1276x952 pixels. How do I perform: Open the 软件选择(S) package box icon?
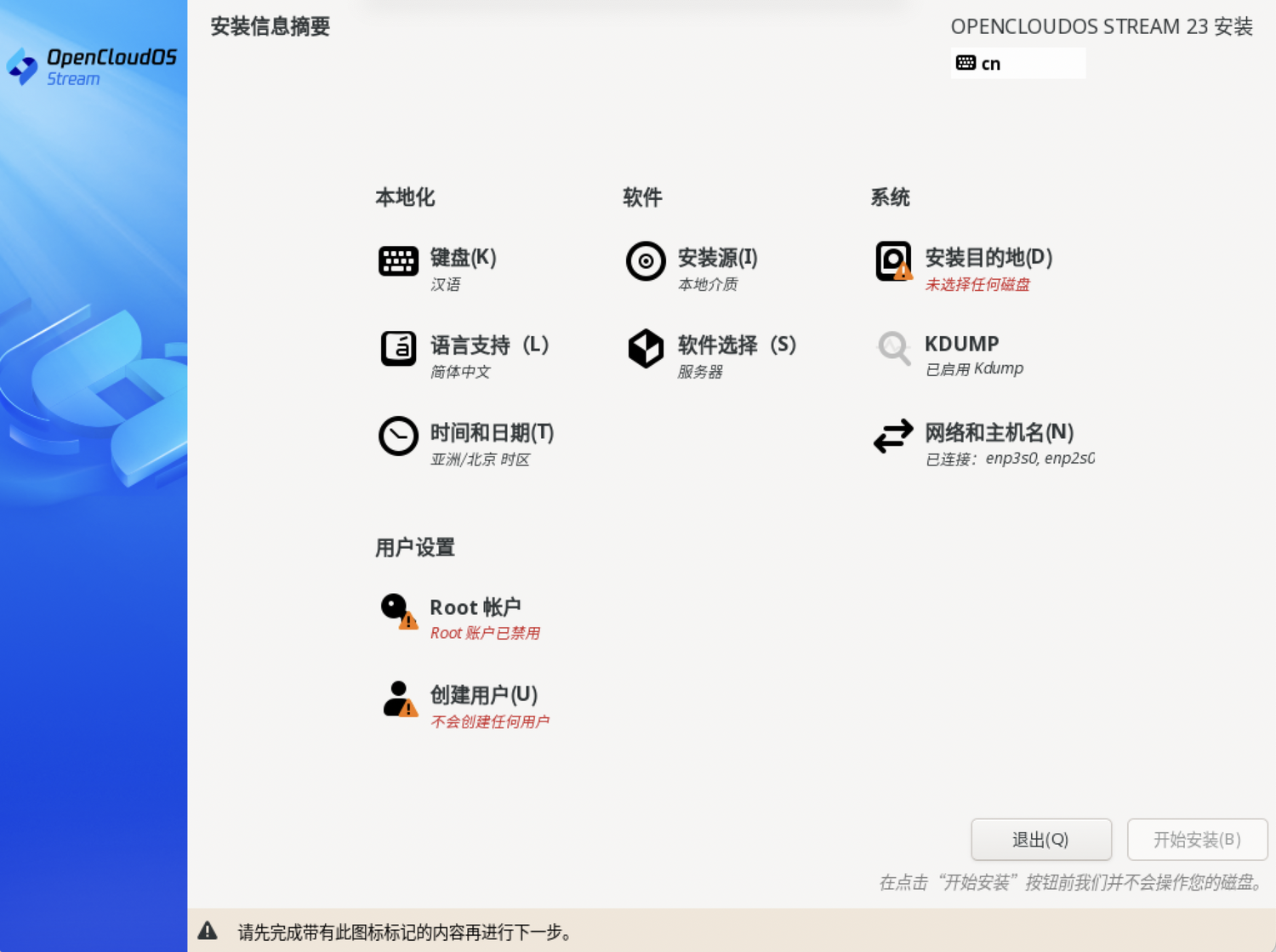(x=646, y=348)
